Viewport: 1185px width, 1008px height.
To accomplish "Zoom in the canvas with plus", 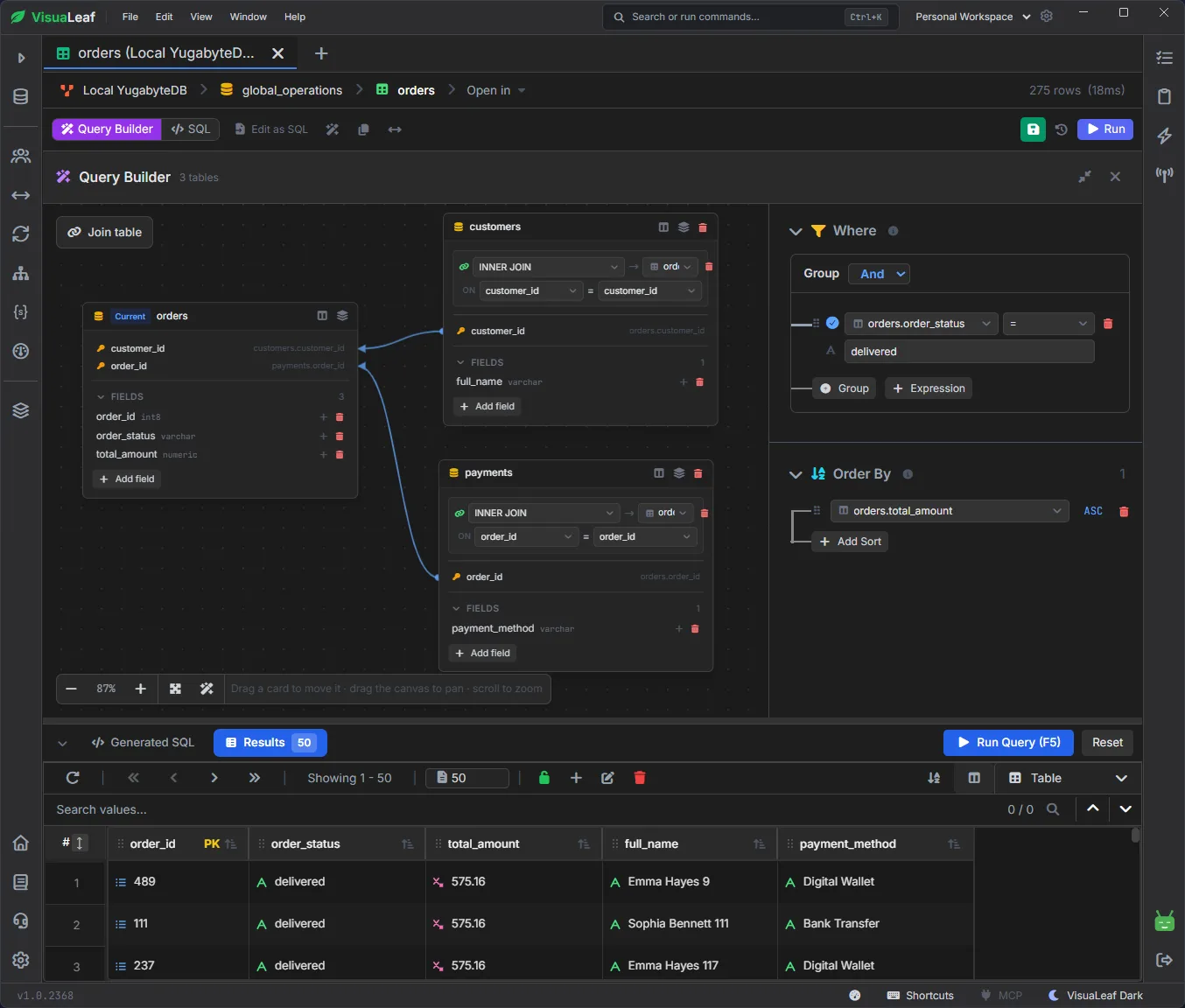I will tap(140, 689).
